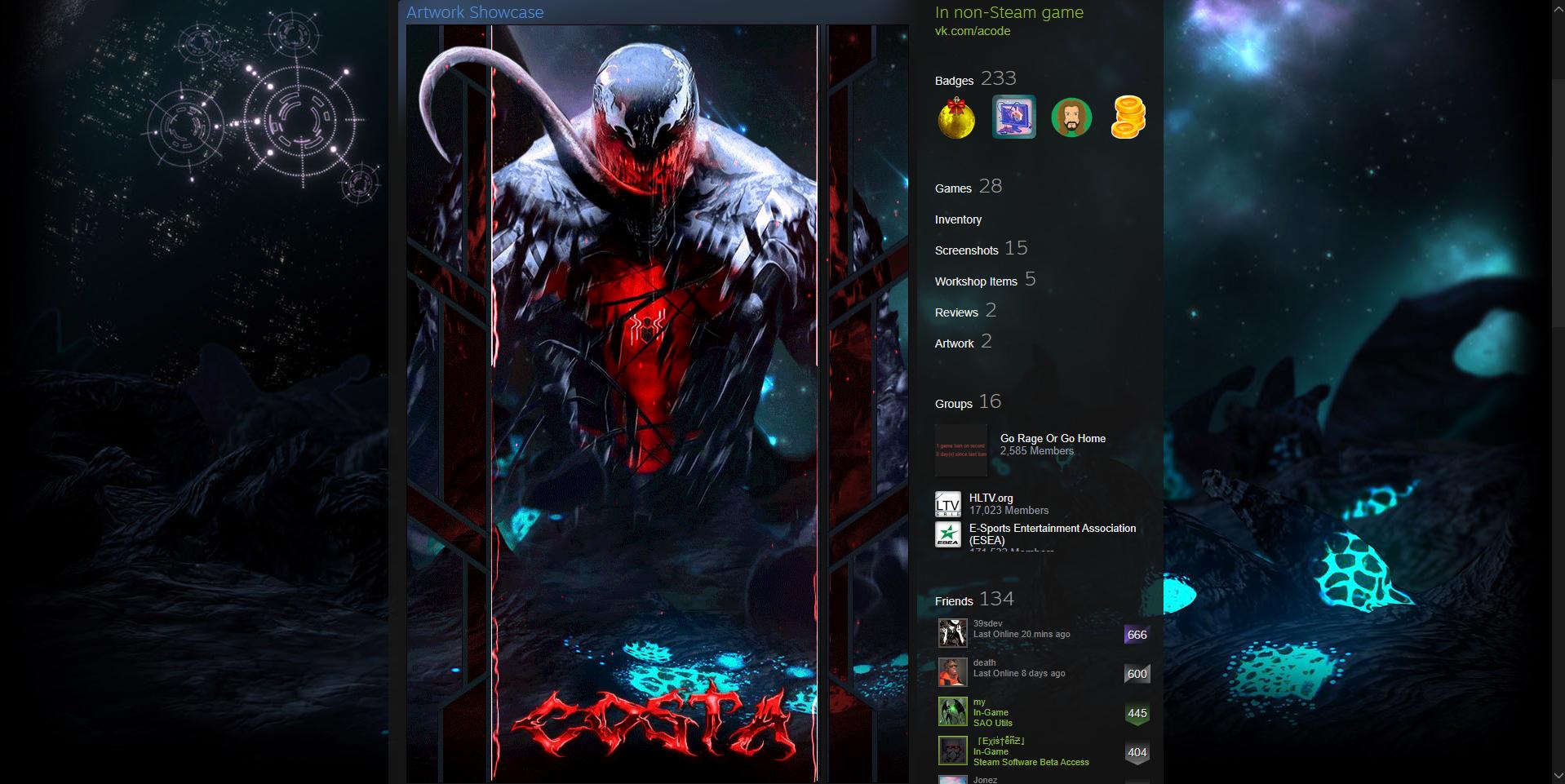Viewport: 1565px width, 784px height.
Task: Click 'Steam Software Beta Access' text
Action: [1031, 762]
